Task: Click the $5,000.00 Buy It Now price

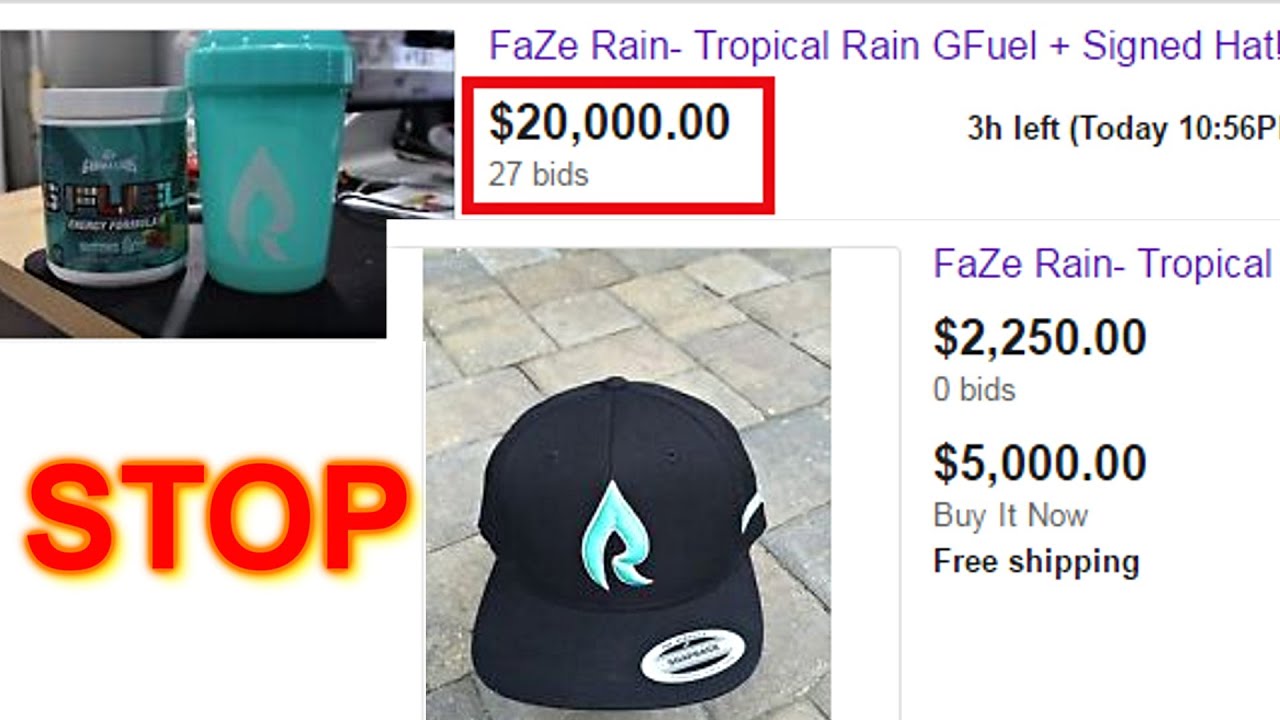Action: (1040, 463)
